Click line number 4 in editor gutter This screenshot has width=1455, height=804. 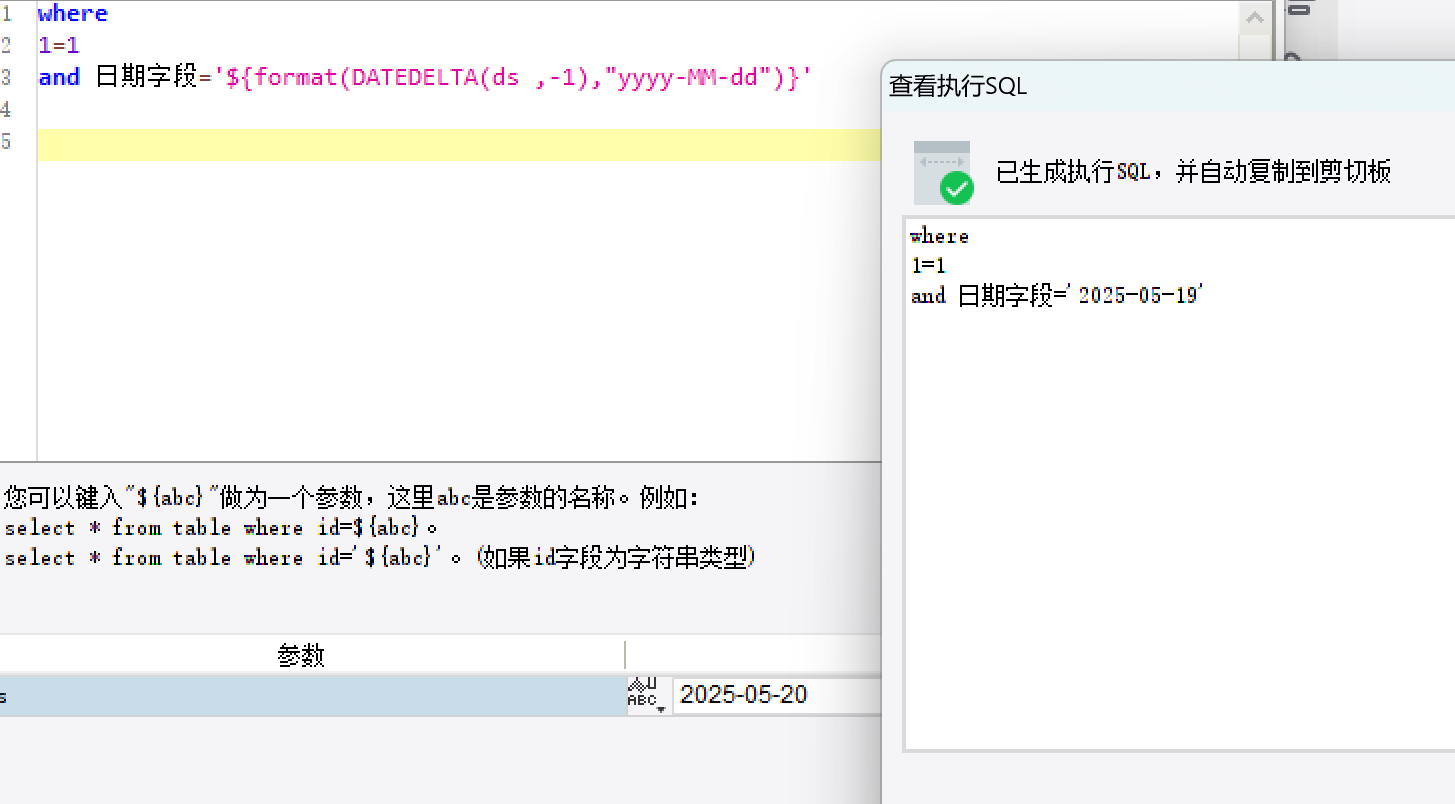click(x=7, y=109)
